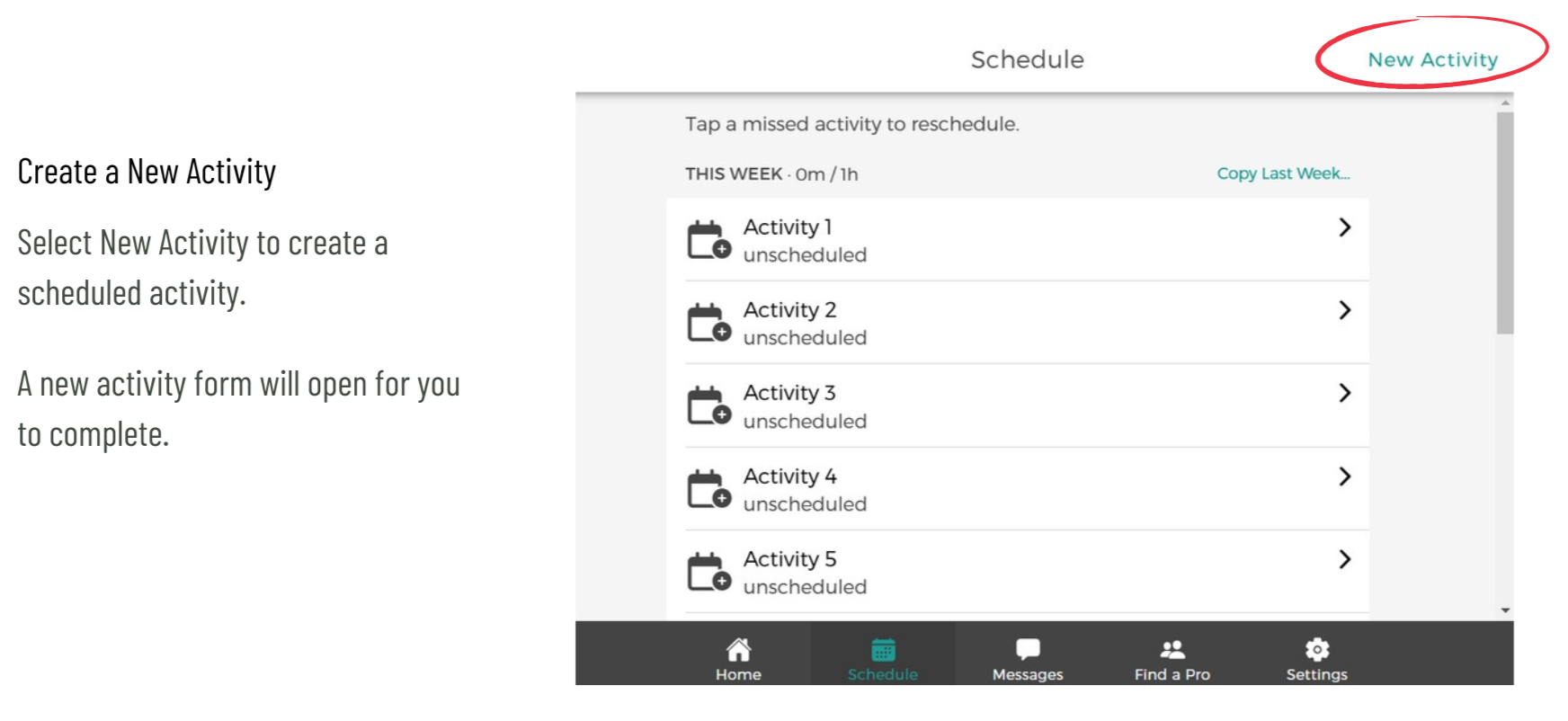Expand Activity 2 with chevron arrow
The height and width of the screenshot is (721, 1568).
click(1345, 310)
